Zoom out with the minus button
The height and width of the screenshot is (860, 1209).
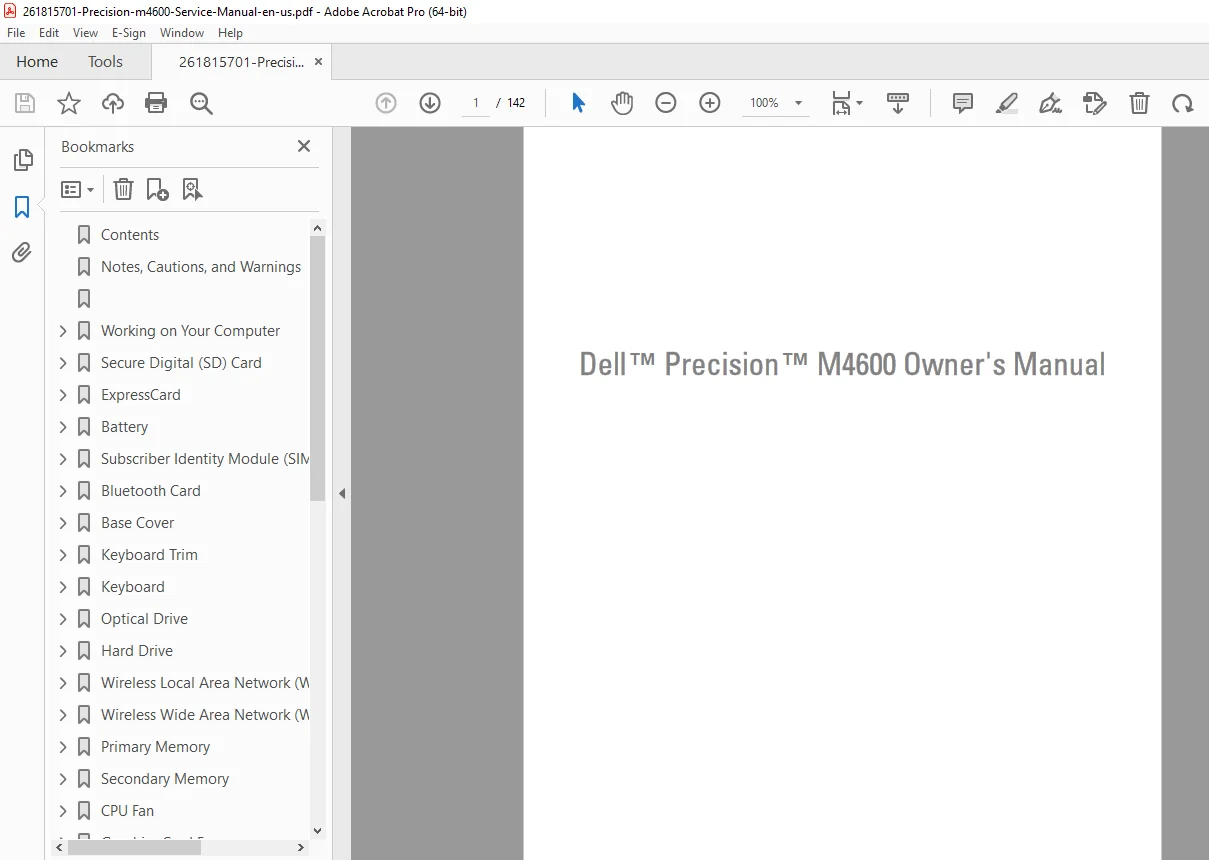666,103
